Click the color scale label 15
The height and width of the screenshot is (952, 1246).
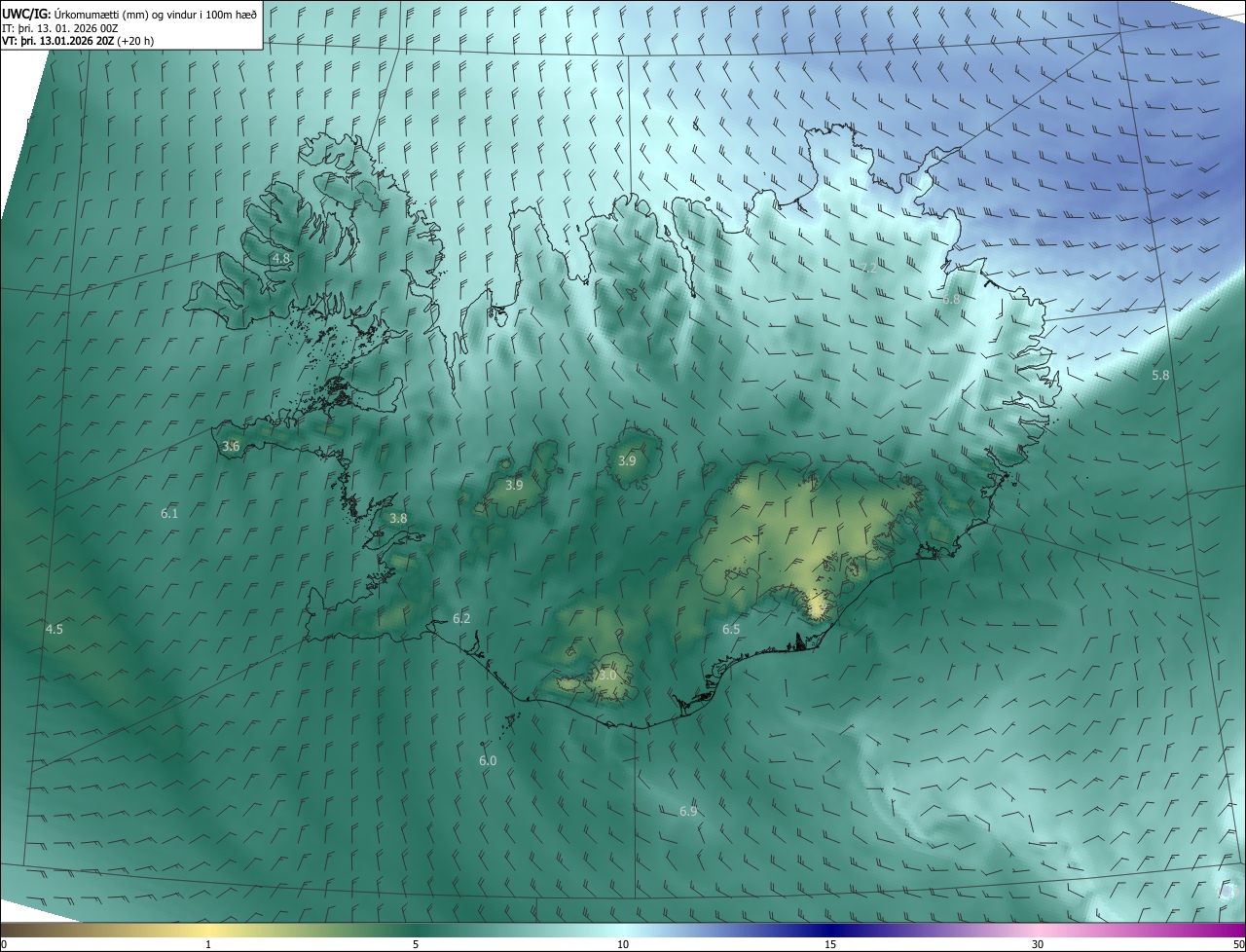[x=830, y=944]
